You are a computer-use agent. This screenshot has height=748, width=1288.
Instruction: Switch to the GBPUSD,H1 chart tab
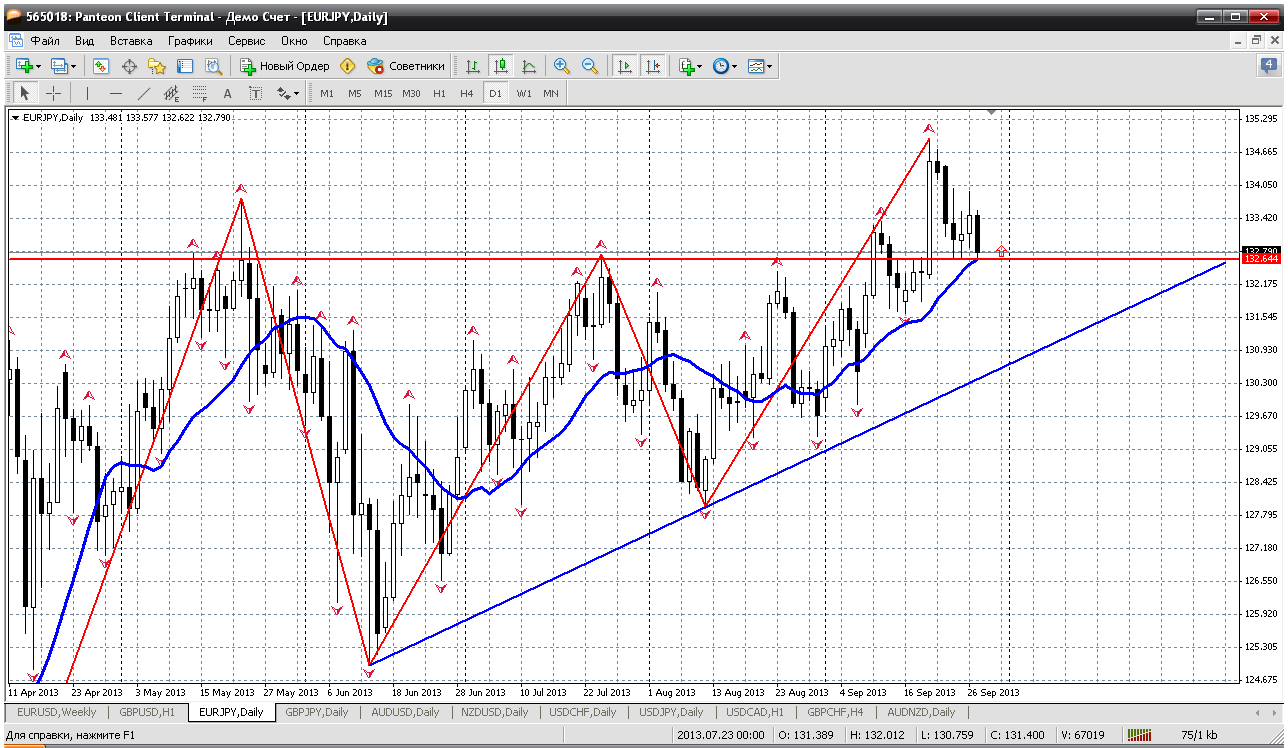[148, 712]
